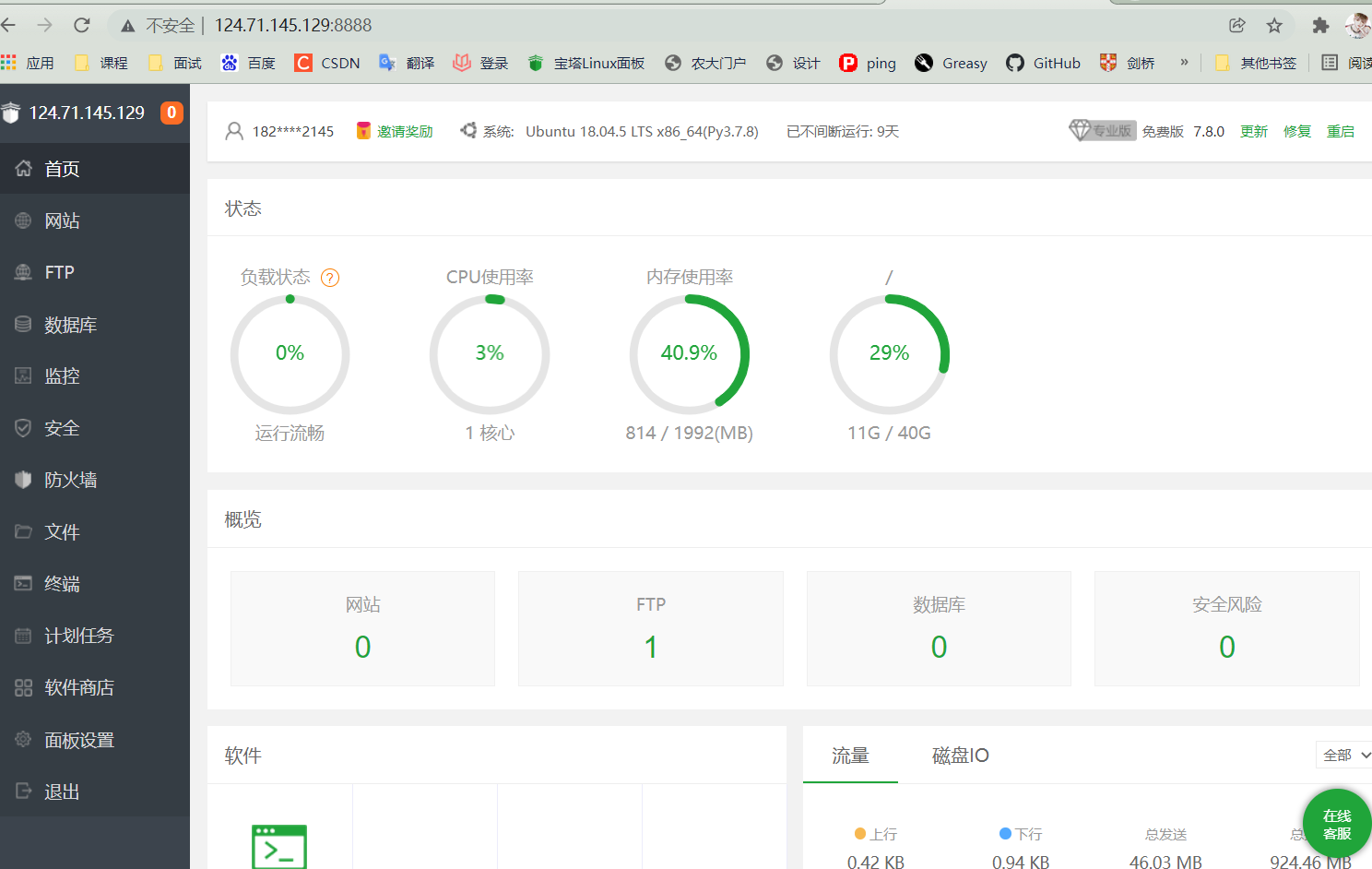Click the 防火墙 shield icon in sidebar

coord(23,480)
